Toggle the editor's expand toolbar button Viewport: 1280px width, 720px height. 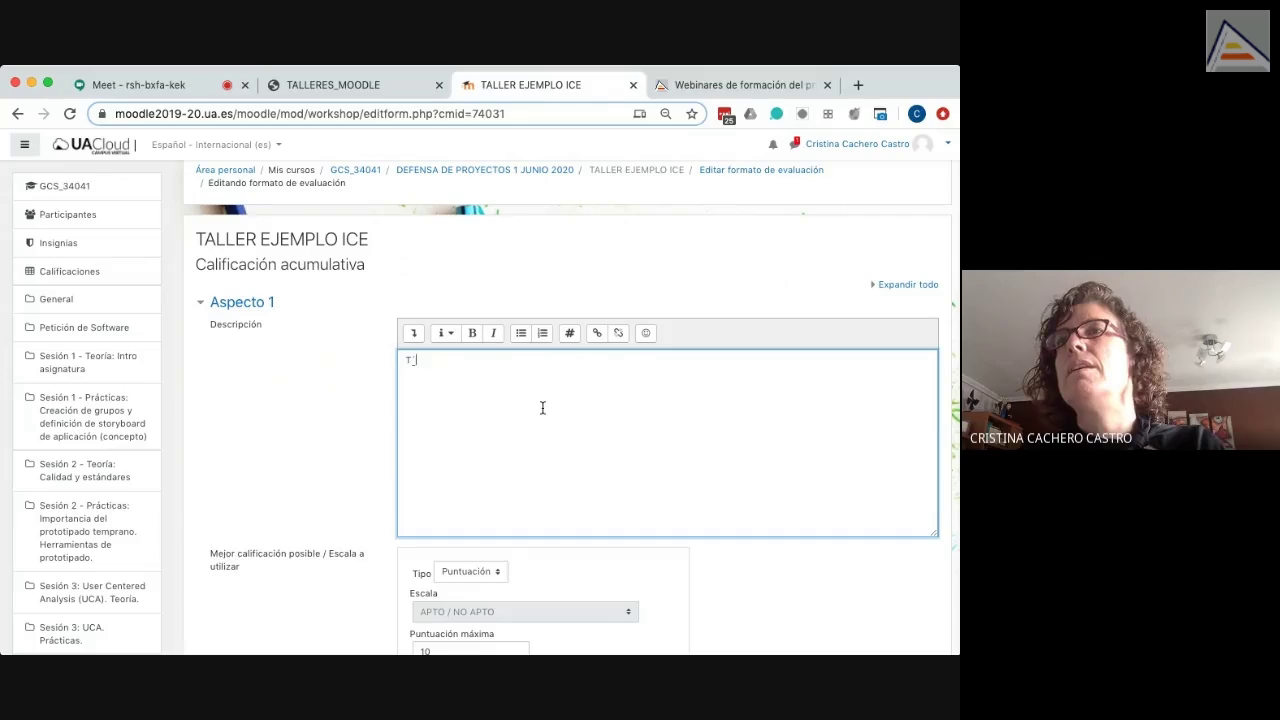[x=413, y=333]
